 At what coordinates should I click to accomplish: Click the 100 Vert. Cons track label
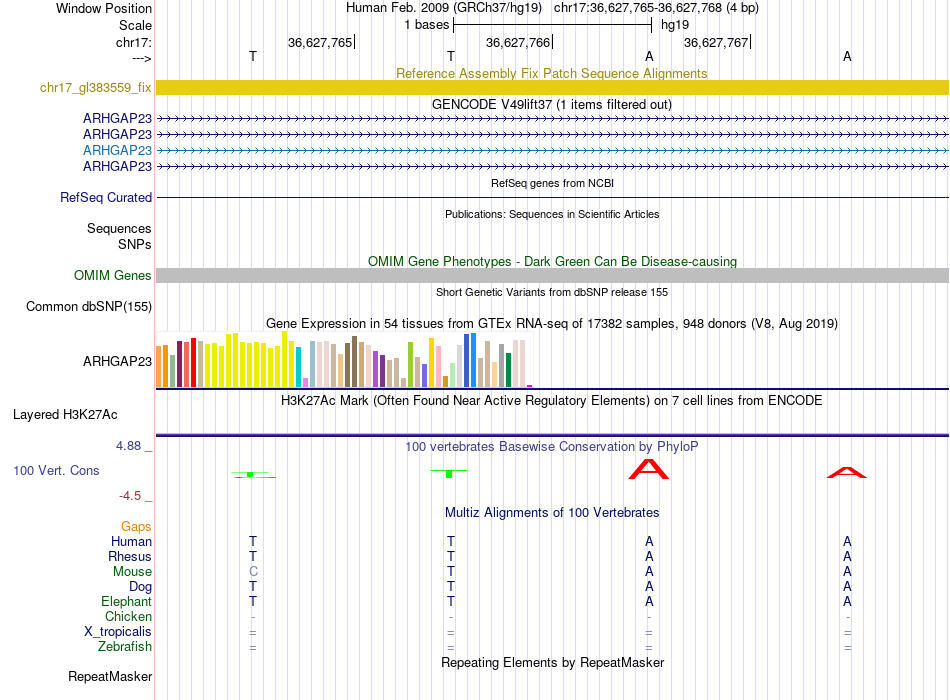click(x=56, y=470)
